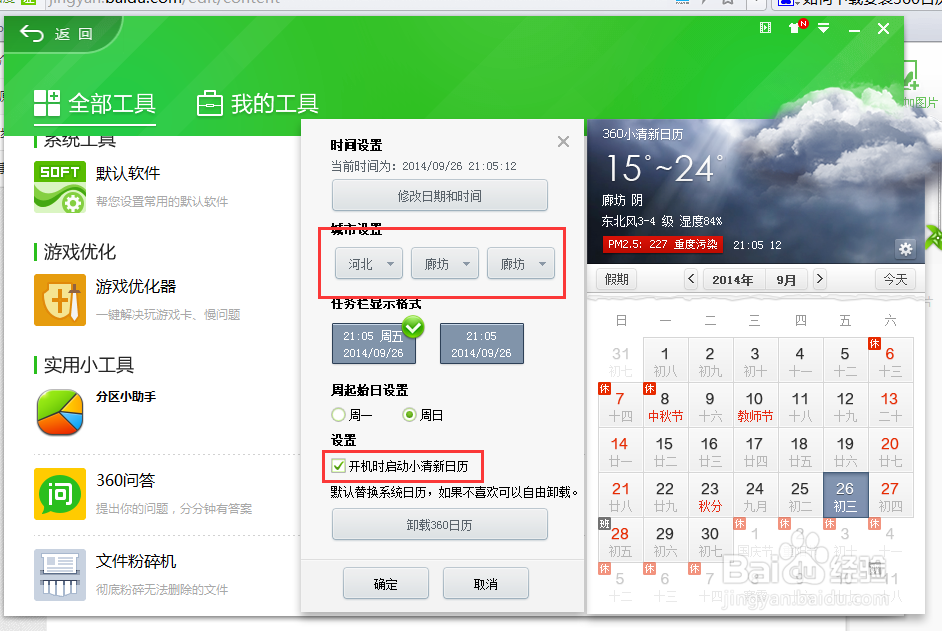Select September 8 中秋节 date
Viewport: 942px width, 631px height.
665,405
